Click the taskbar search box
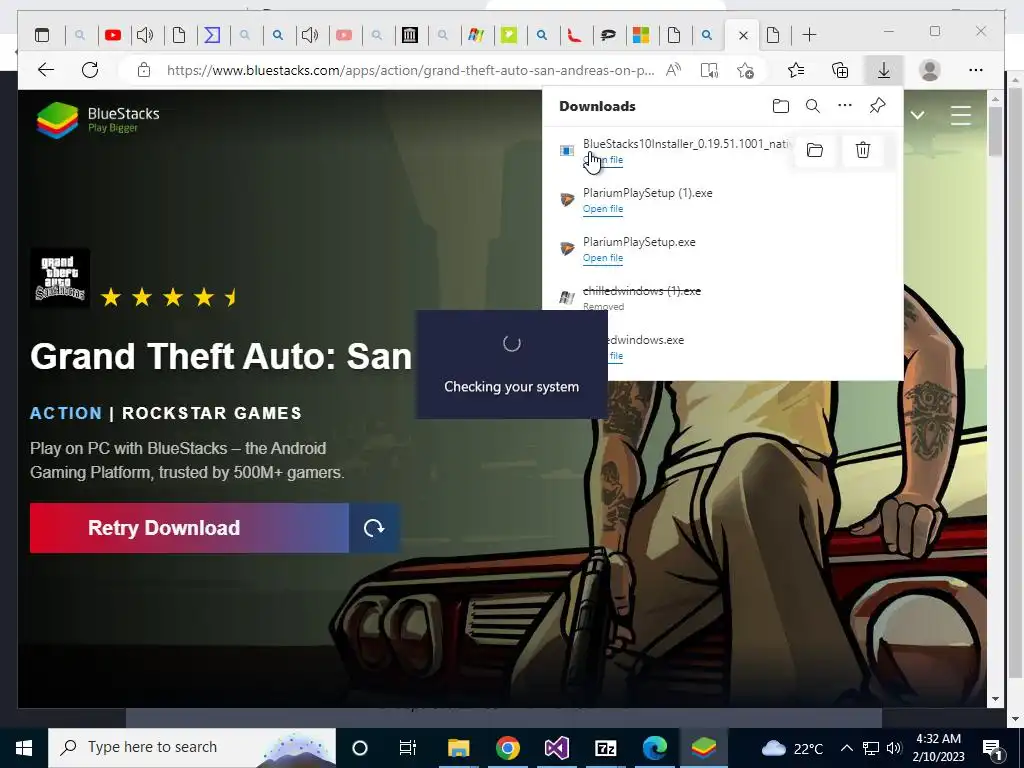This screenshot has height=768, width=1024. (x=192, y=748)
